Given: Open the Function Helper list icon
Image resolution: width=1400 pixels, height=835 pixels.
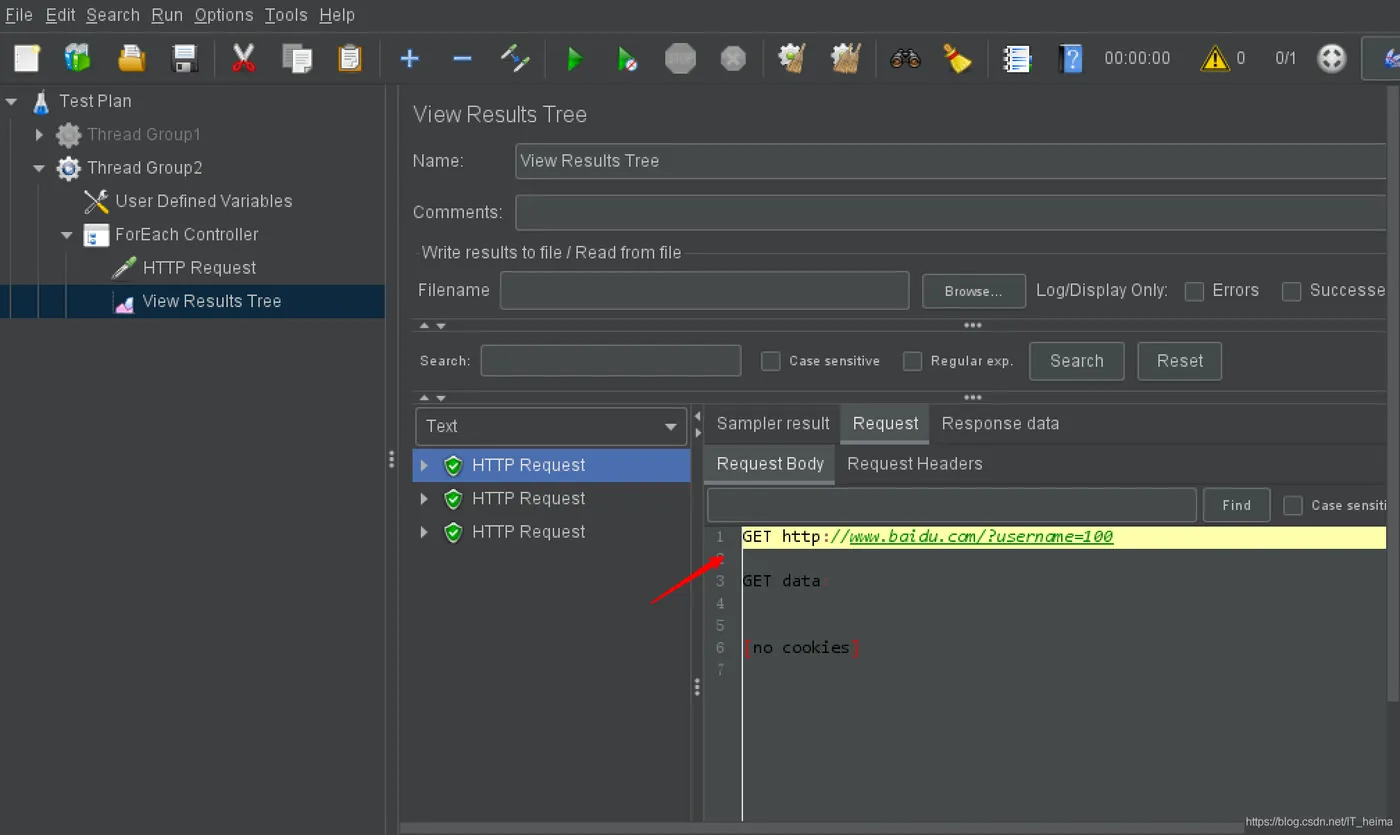Looking at the screenshot, I should pyautogui.click(x=1017, y=59).
